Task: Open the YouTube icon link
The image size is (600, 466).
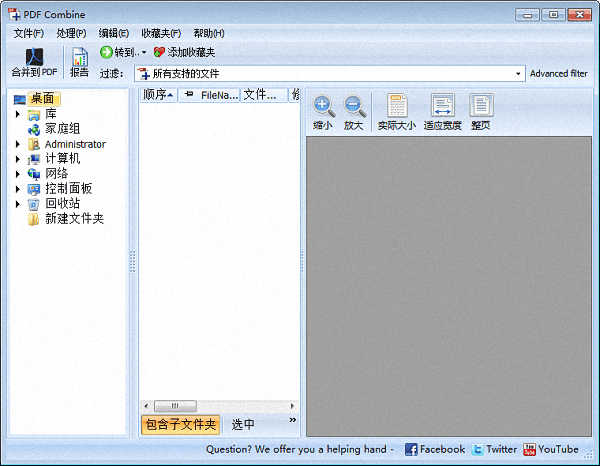Action: point(530,450)
